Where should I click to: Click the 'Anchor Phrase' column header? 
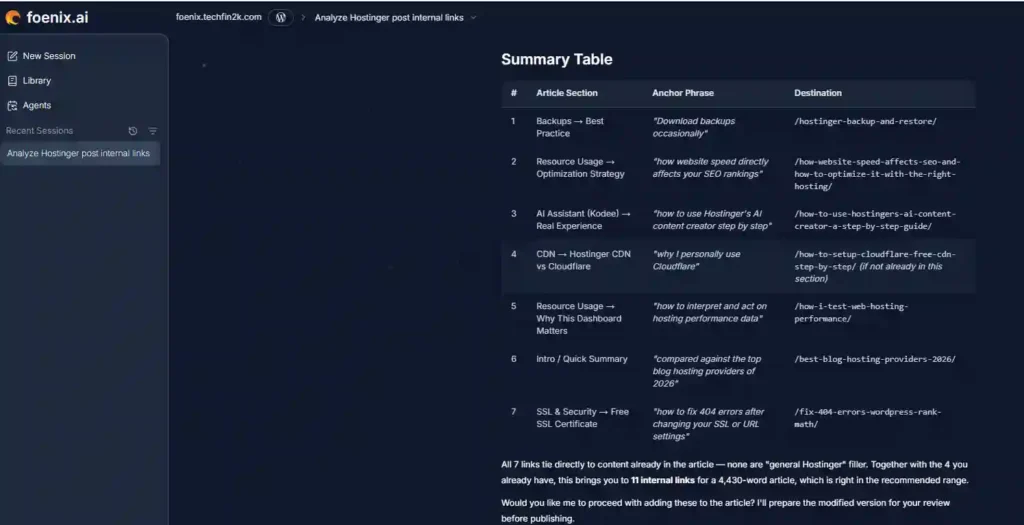683,93
